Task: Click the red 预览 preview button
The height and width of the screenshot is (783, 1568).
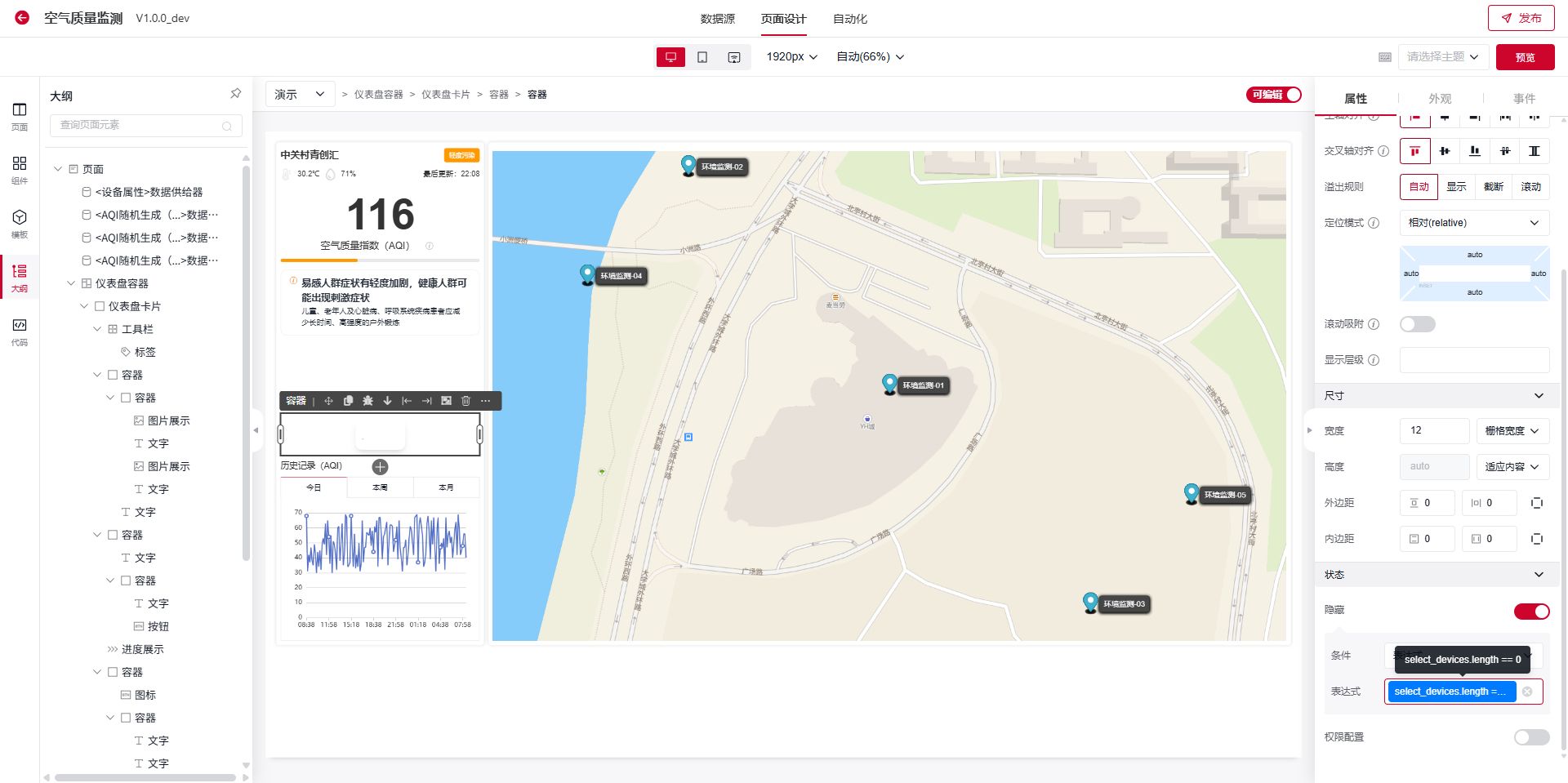Action: coord(1525,57)
